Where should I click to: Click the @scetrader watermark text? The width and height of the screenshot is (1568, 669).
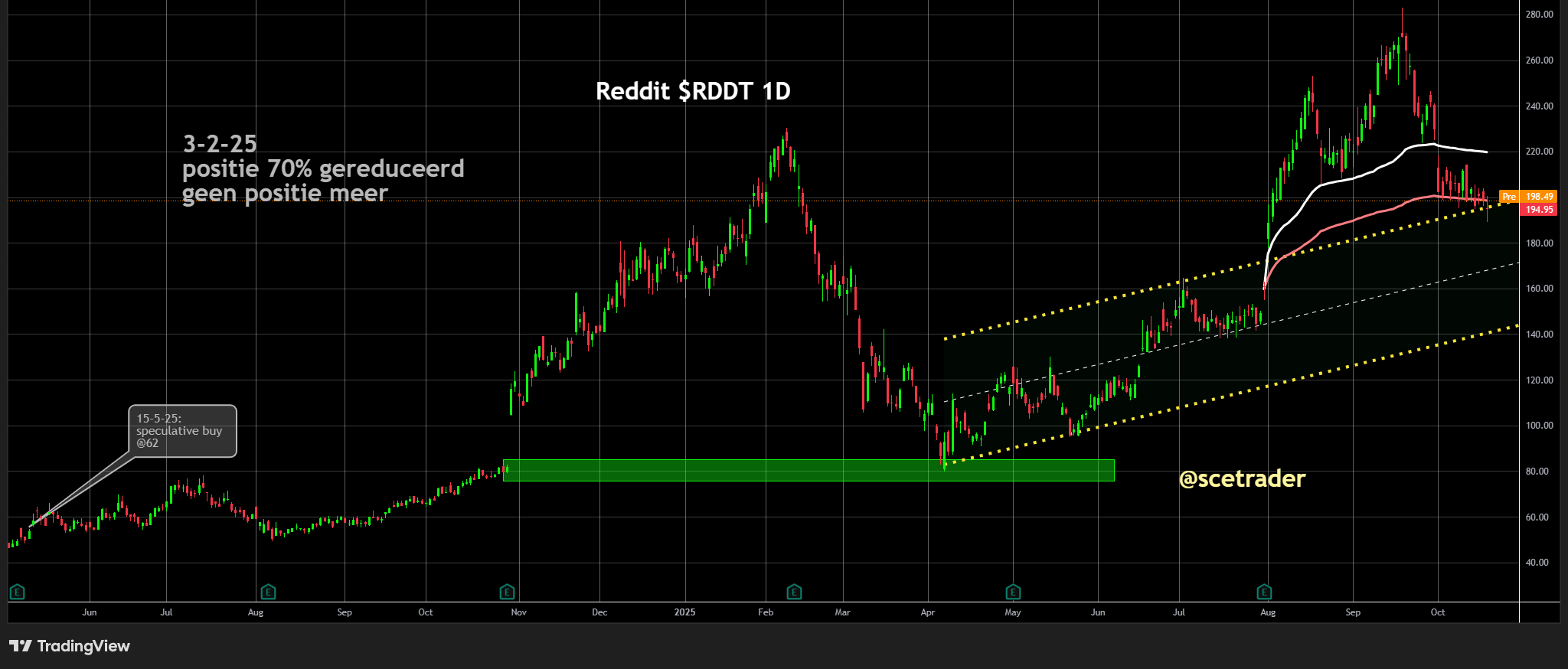point(1242,478)
